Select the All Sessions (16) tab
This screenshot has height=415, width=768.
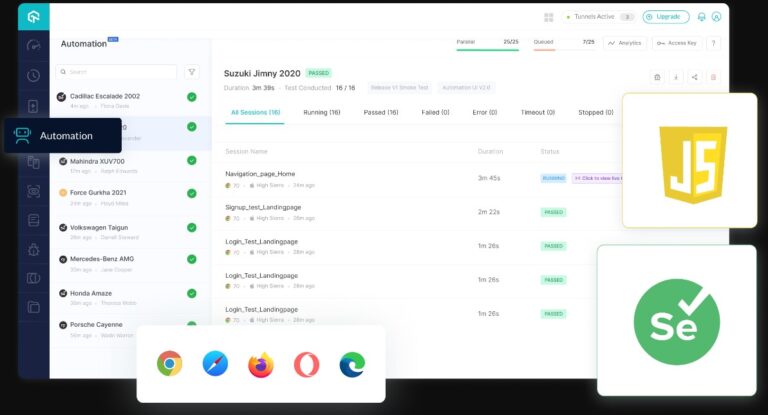coord(255,113)
